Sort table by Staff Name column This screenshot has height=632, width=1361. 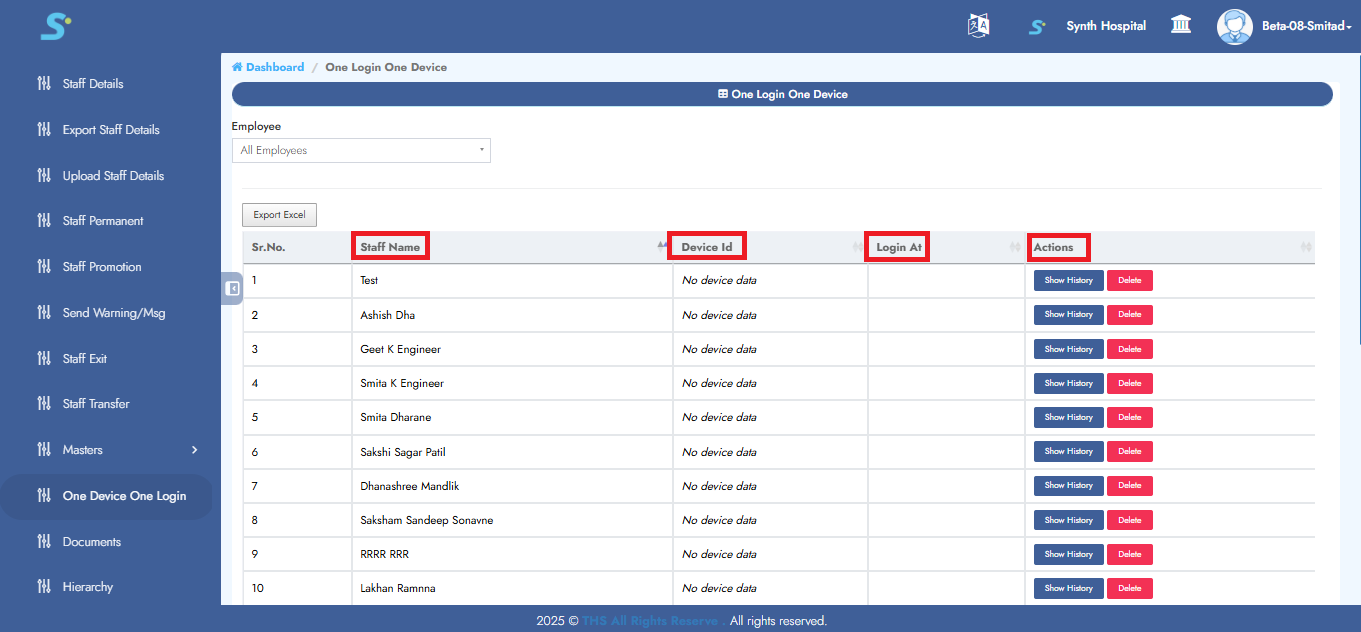point(391,247)
